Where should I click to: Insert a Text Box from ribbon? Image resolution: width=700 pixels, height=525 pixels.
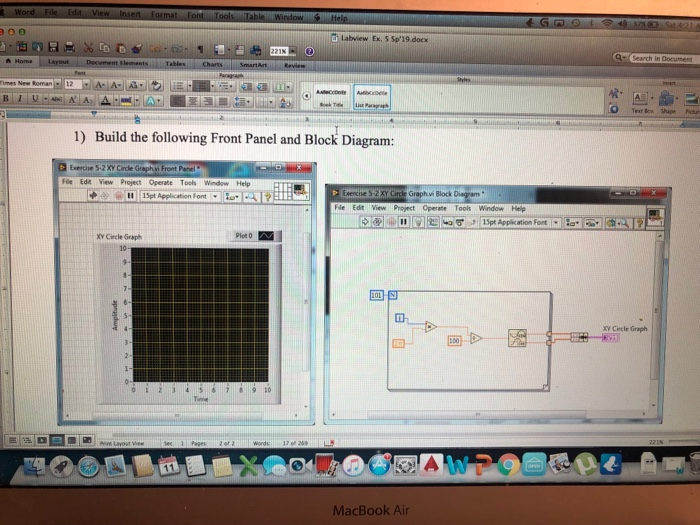(x=642, y=102)
